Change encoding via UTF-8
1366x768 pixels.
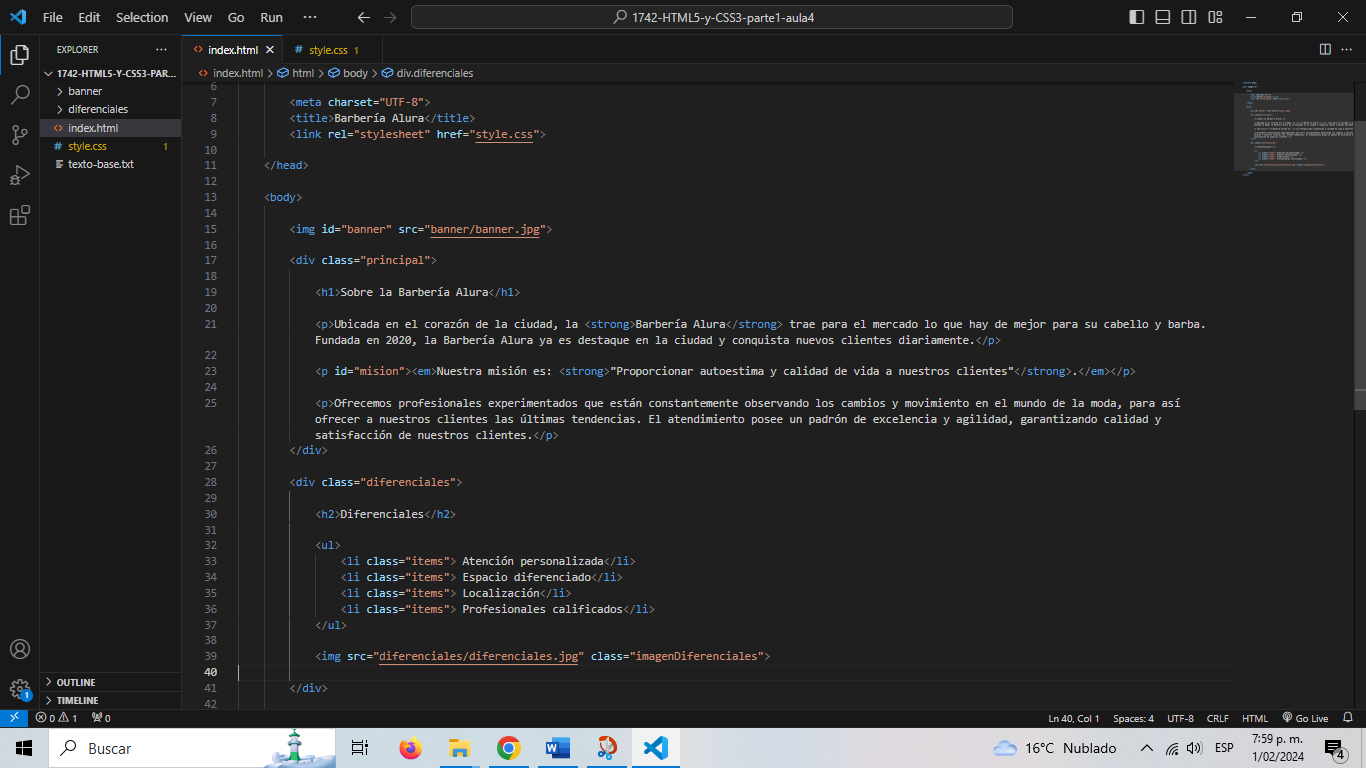(x=1180, y=718)
